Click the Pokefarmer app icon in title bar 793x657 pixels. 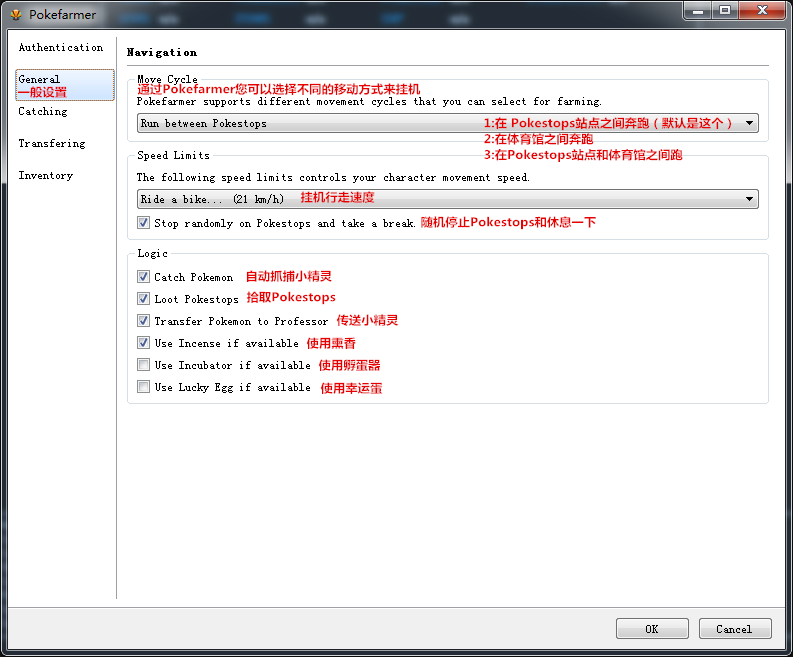click(x=16, y=15)
